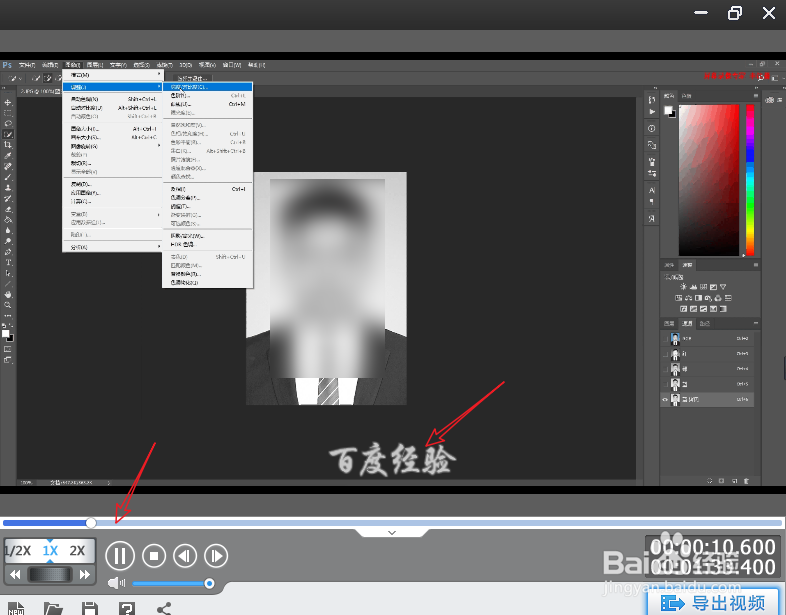Select the Paint Bucket tool
The height and width of the screenshot is (615, 786).
pos(8,220)
